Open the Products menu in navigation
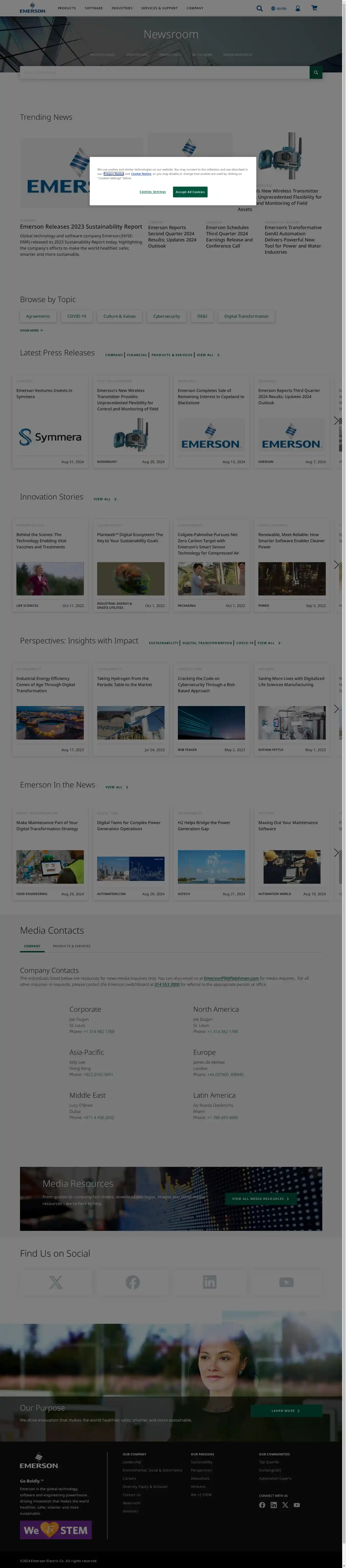 point(67,8)
